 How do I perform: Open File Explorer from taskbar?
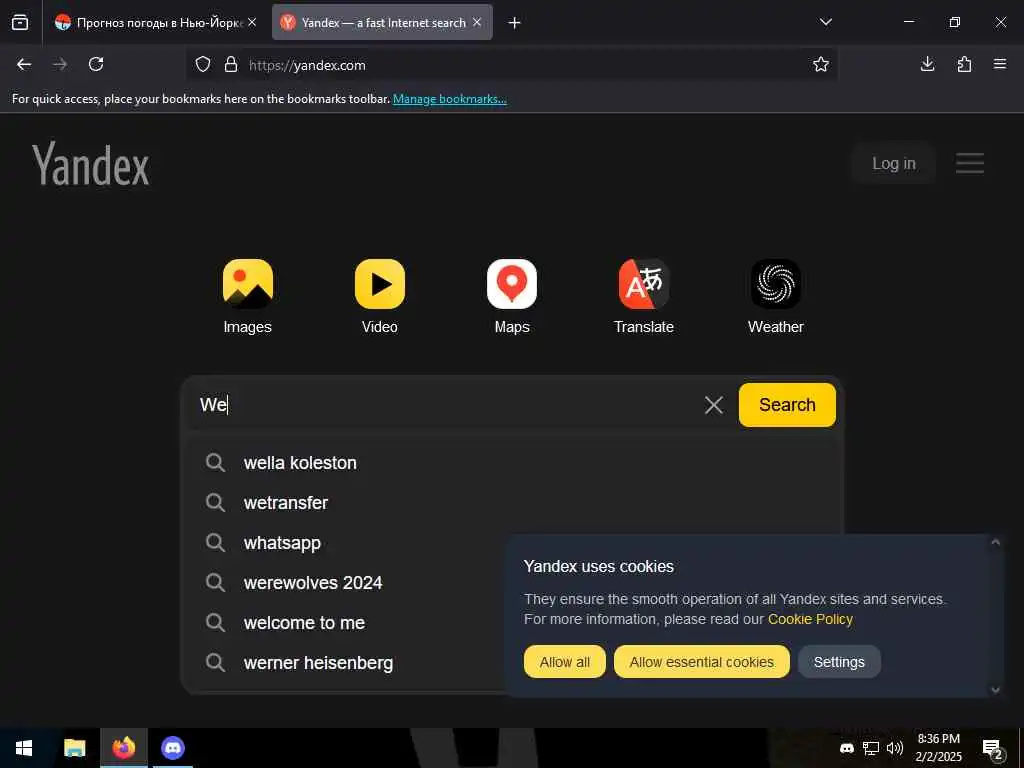click(x=74, y=748)
